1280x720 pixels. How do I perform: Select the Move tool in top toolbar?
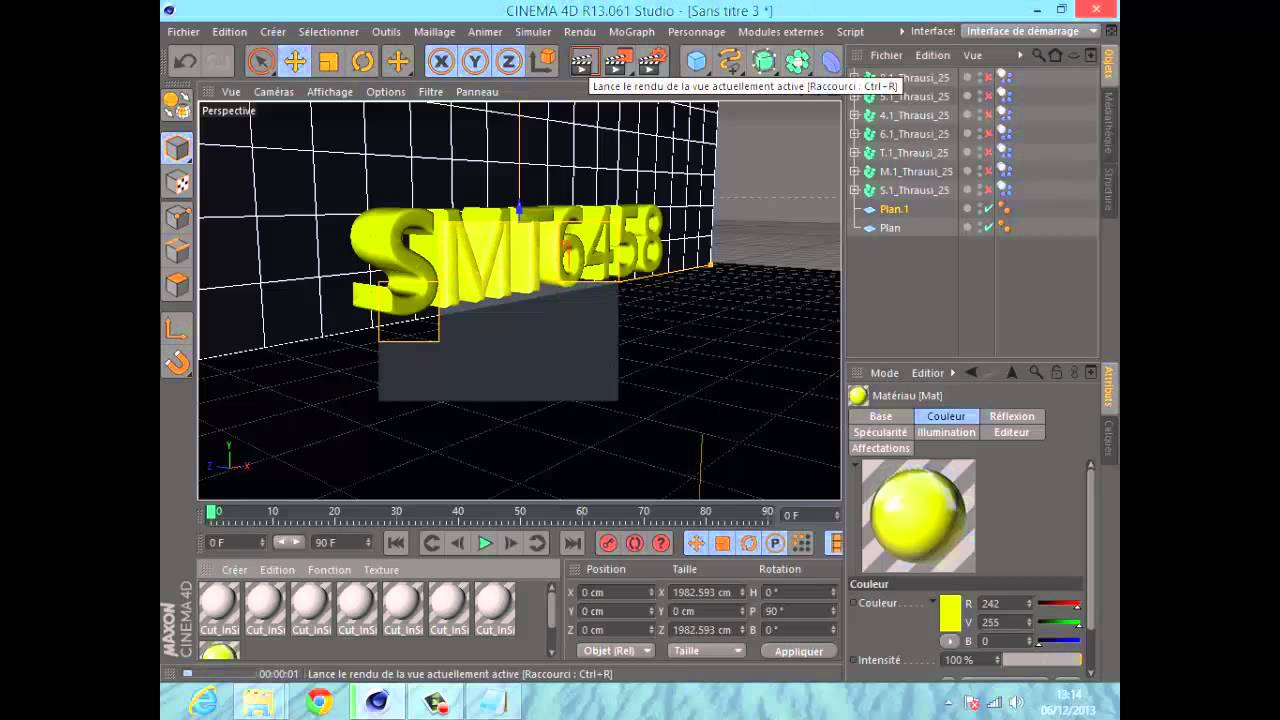(295, 62)
